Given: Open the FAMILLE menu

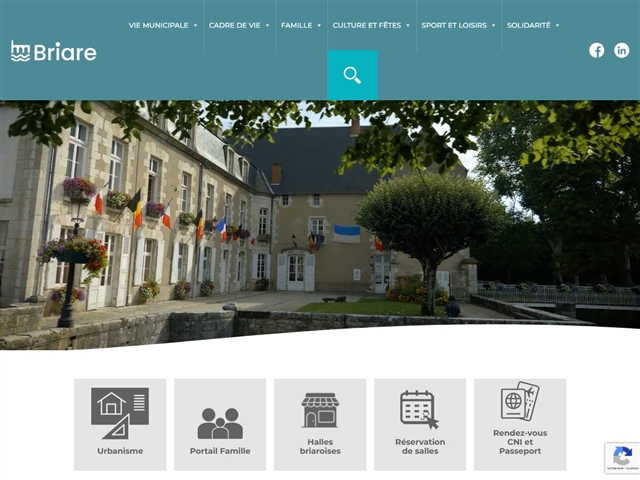Looking at the screenshot, I should point(296,25).
